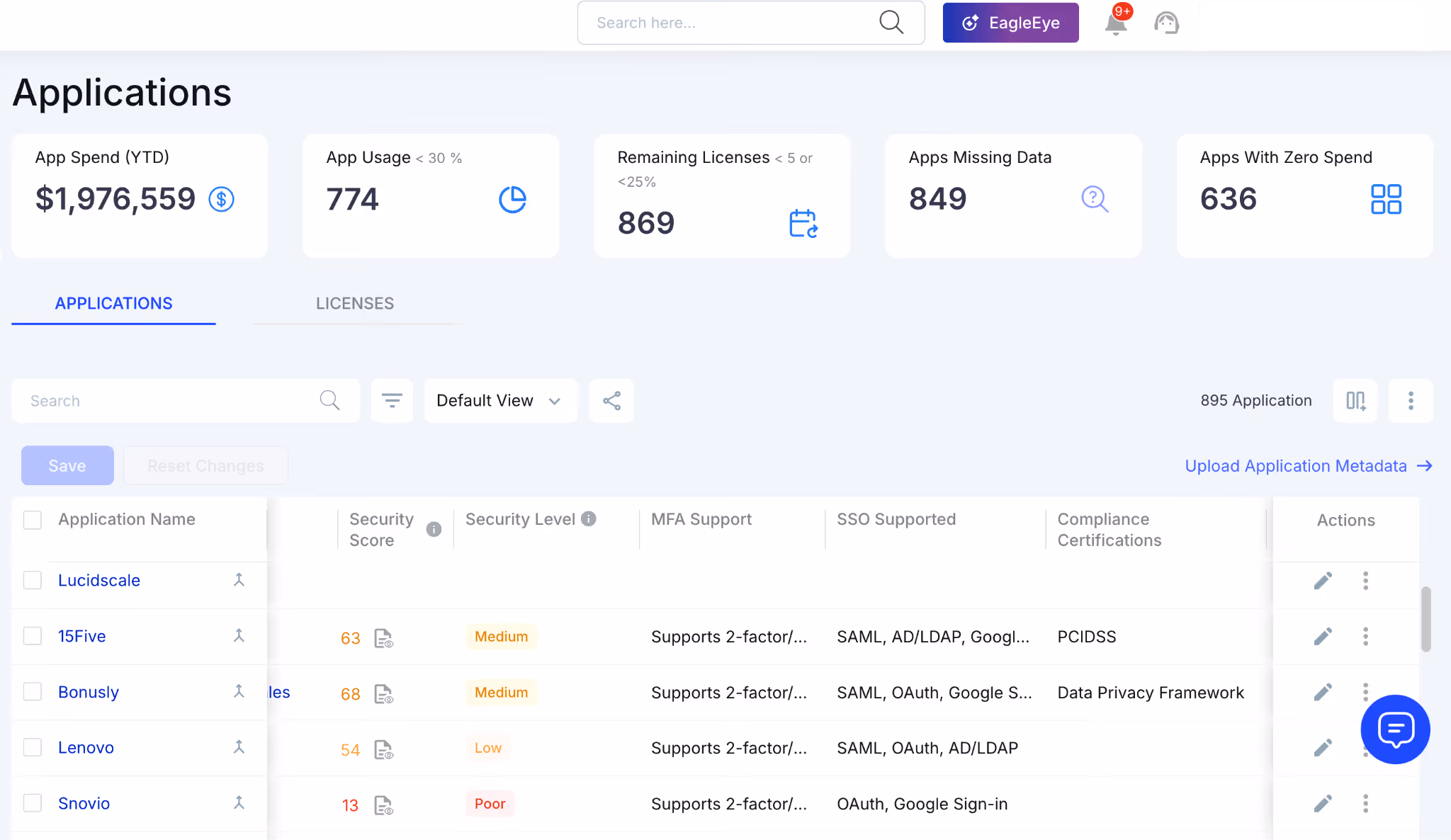Viewport: 1451px width, 840px height.
Task: Click the top search magnifier icon
Action: pyautogui.click(x=891, y=22)
